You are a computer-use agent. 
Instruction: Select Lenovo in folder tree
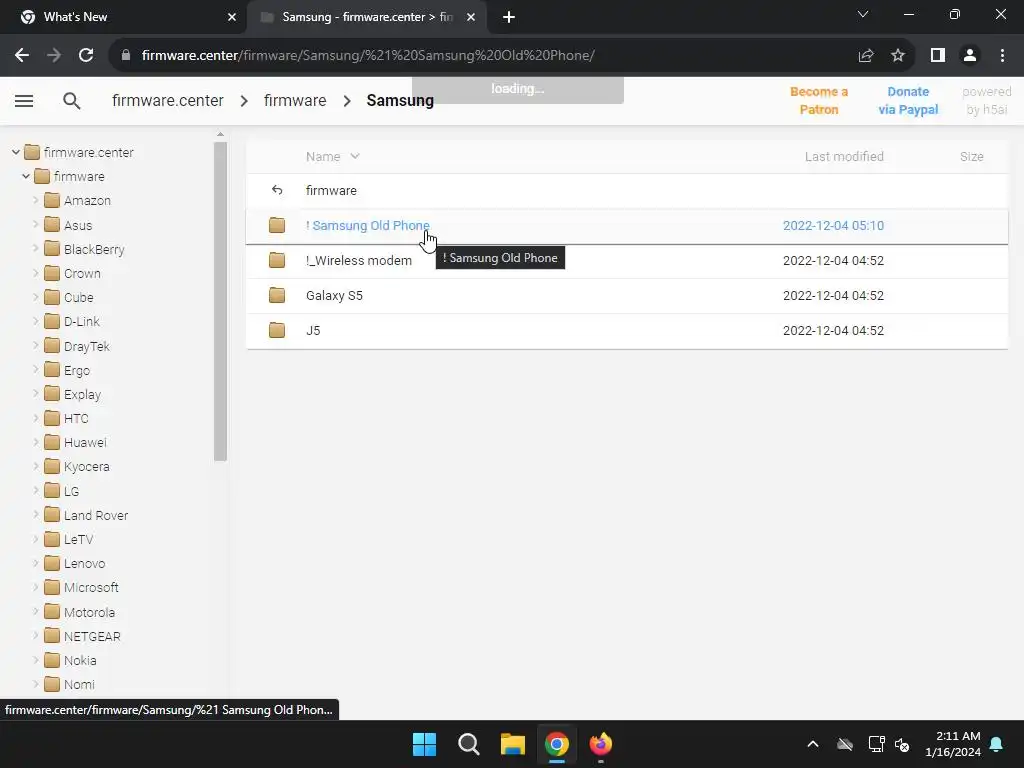84,563
